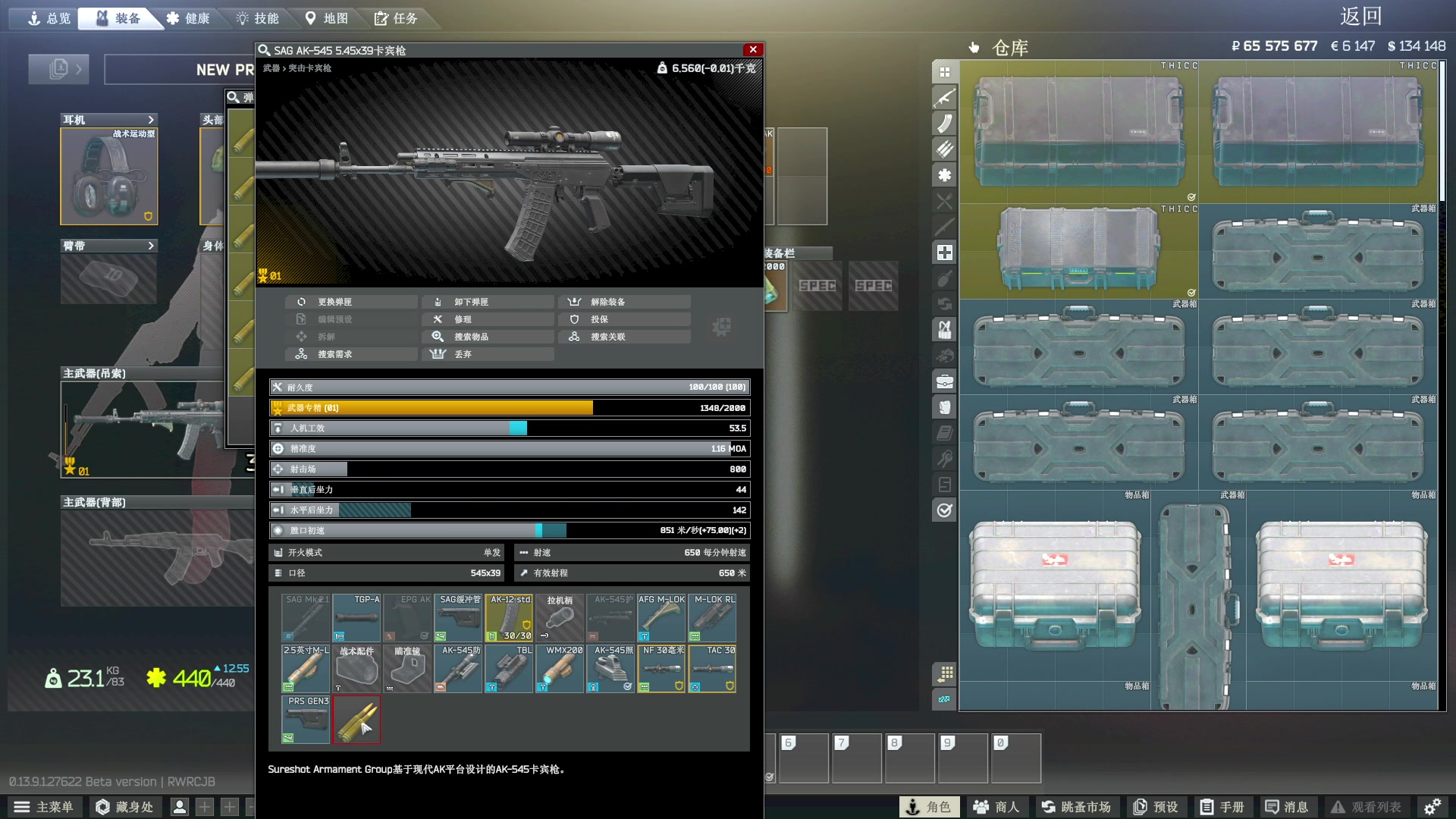Expand the 臂带 armband slot arrow
This screenshot has height=819, width=1456.
click(151, 246)
